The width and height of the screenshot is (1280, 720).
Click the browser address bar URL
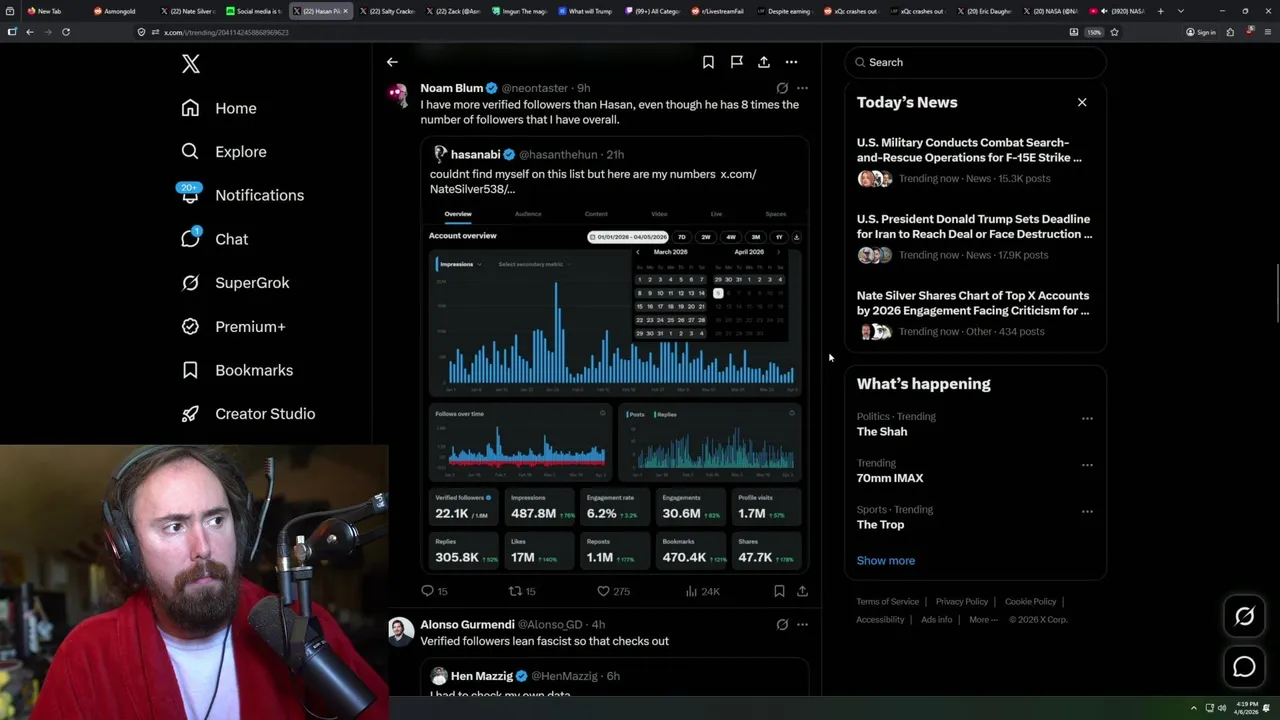click(225, 32)
